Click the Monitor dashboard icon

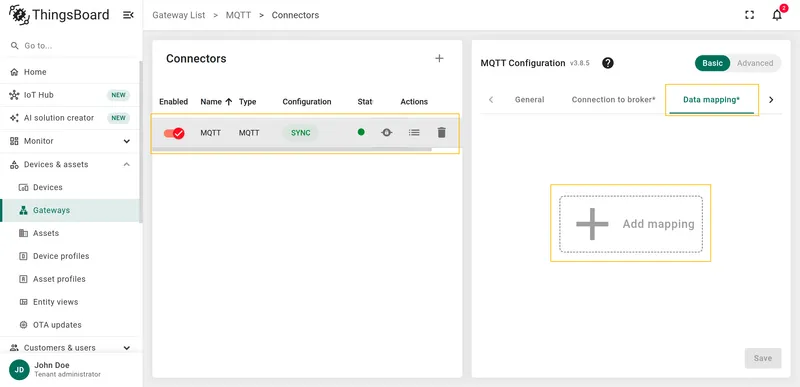[14, 141]
